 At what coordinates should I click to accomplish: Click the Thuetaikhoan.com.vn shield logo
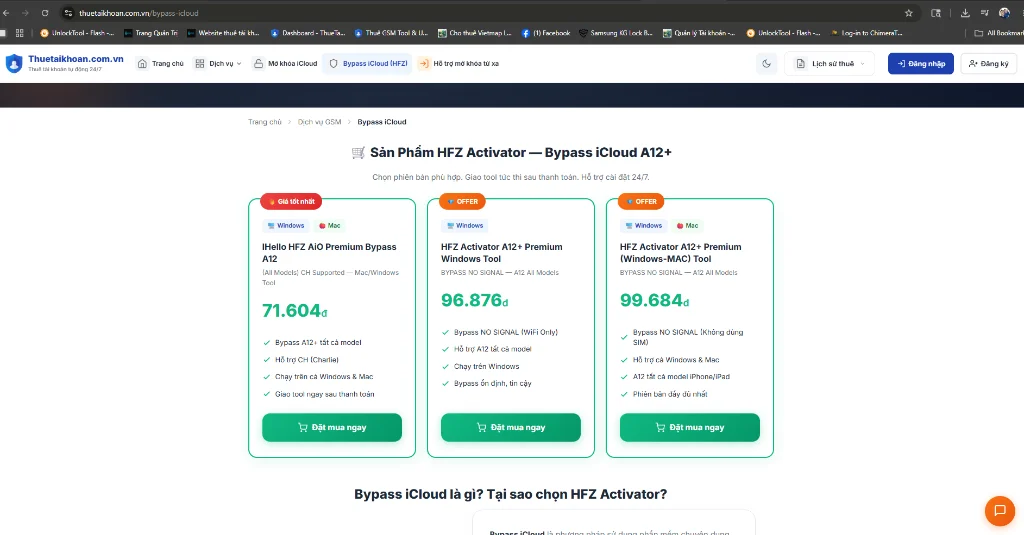click(x=14, y=63)
